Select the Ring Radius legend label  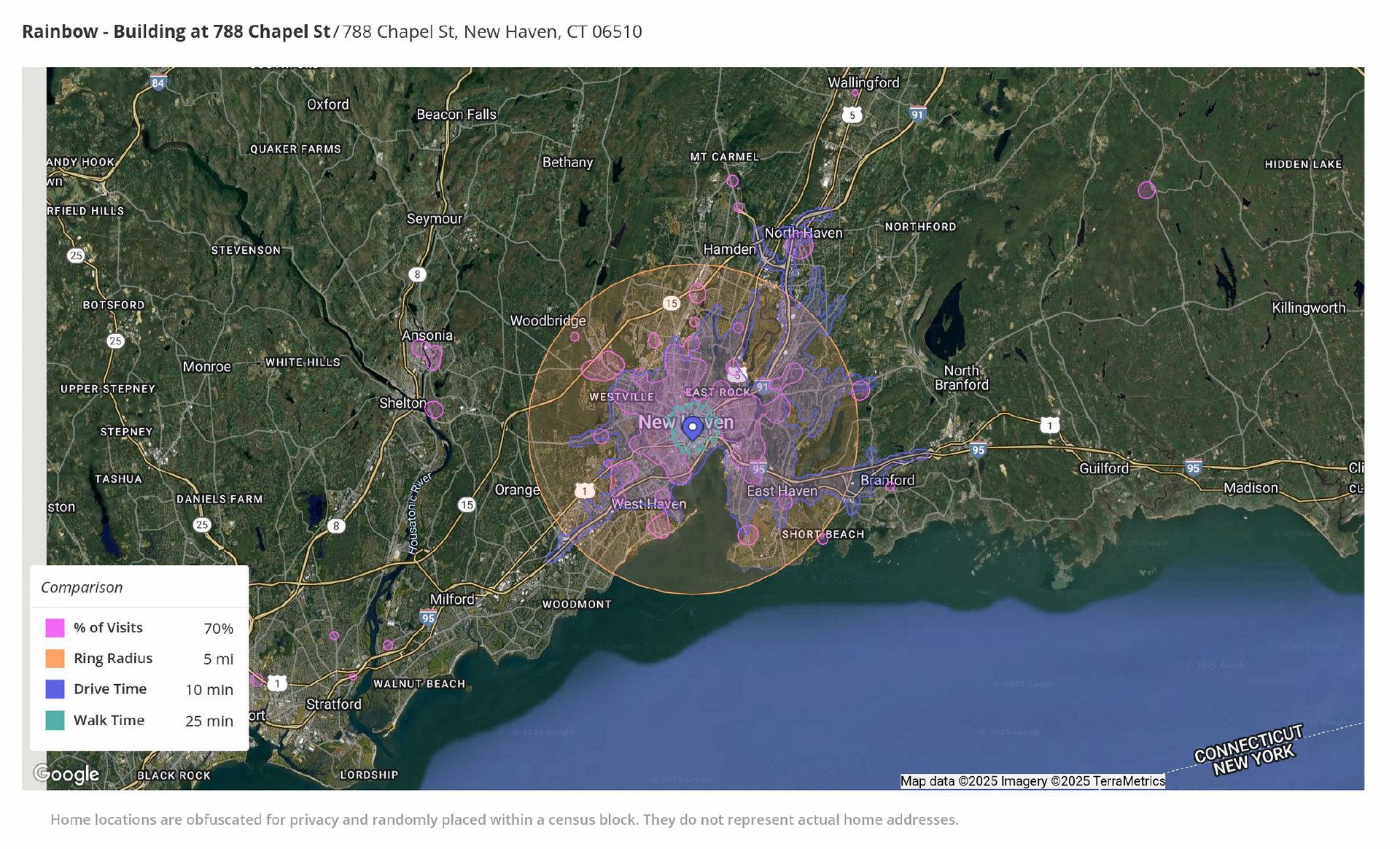click(113, 659)
